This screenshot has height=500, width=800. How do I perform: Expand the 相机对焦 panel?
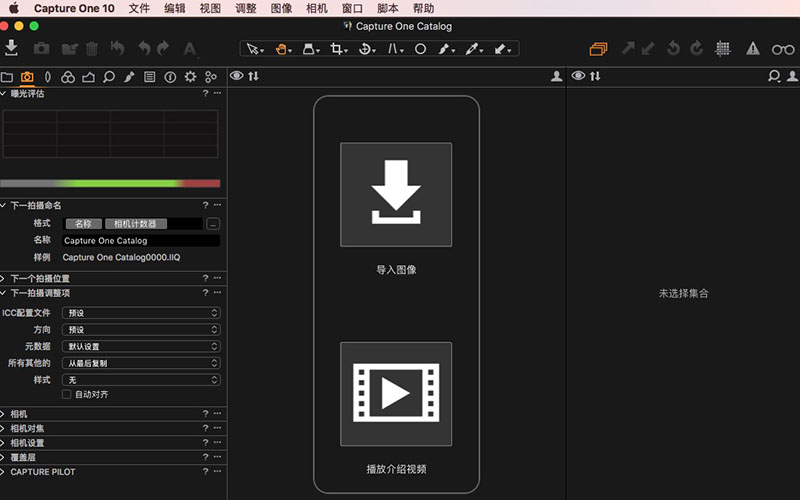pos(3,429)
